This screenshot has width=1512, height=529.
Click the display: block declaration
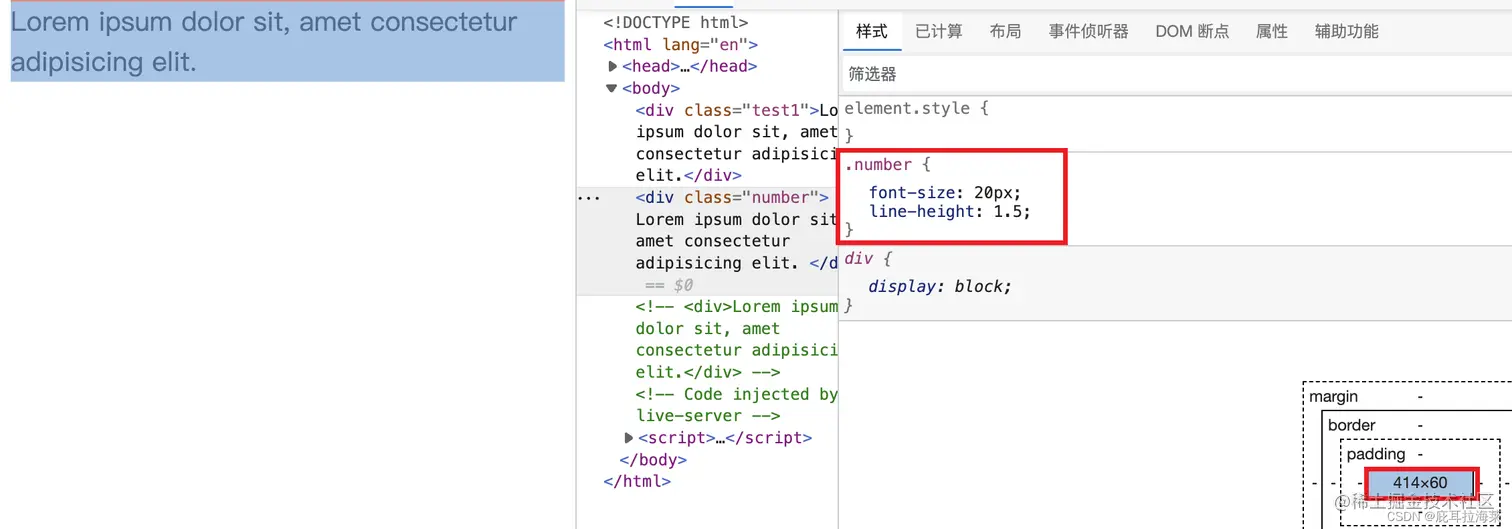pyautogui.click(x=940, y=286)
